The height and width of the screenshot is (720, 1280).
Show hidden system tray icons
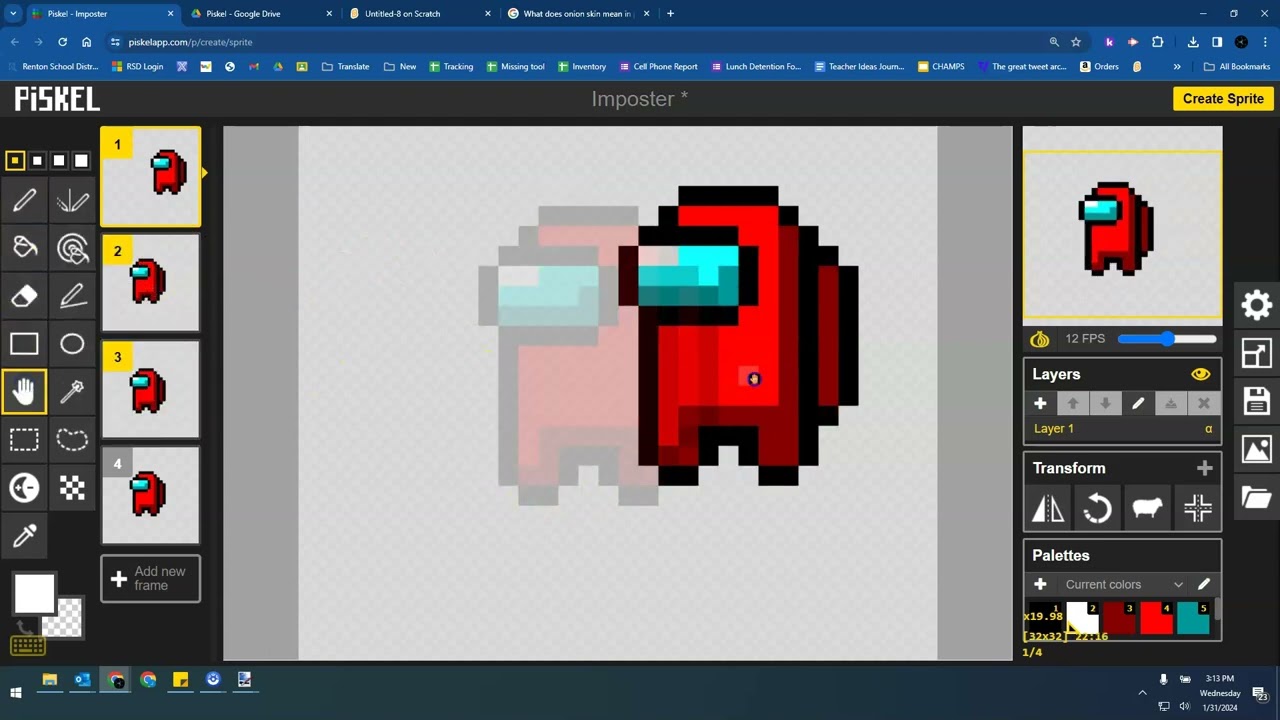(x=1142, y=692)
